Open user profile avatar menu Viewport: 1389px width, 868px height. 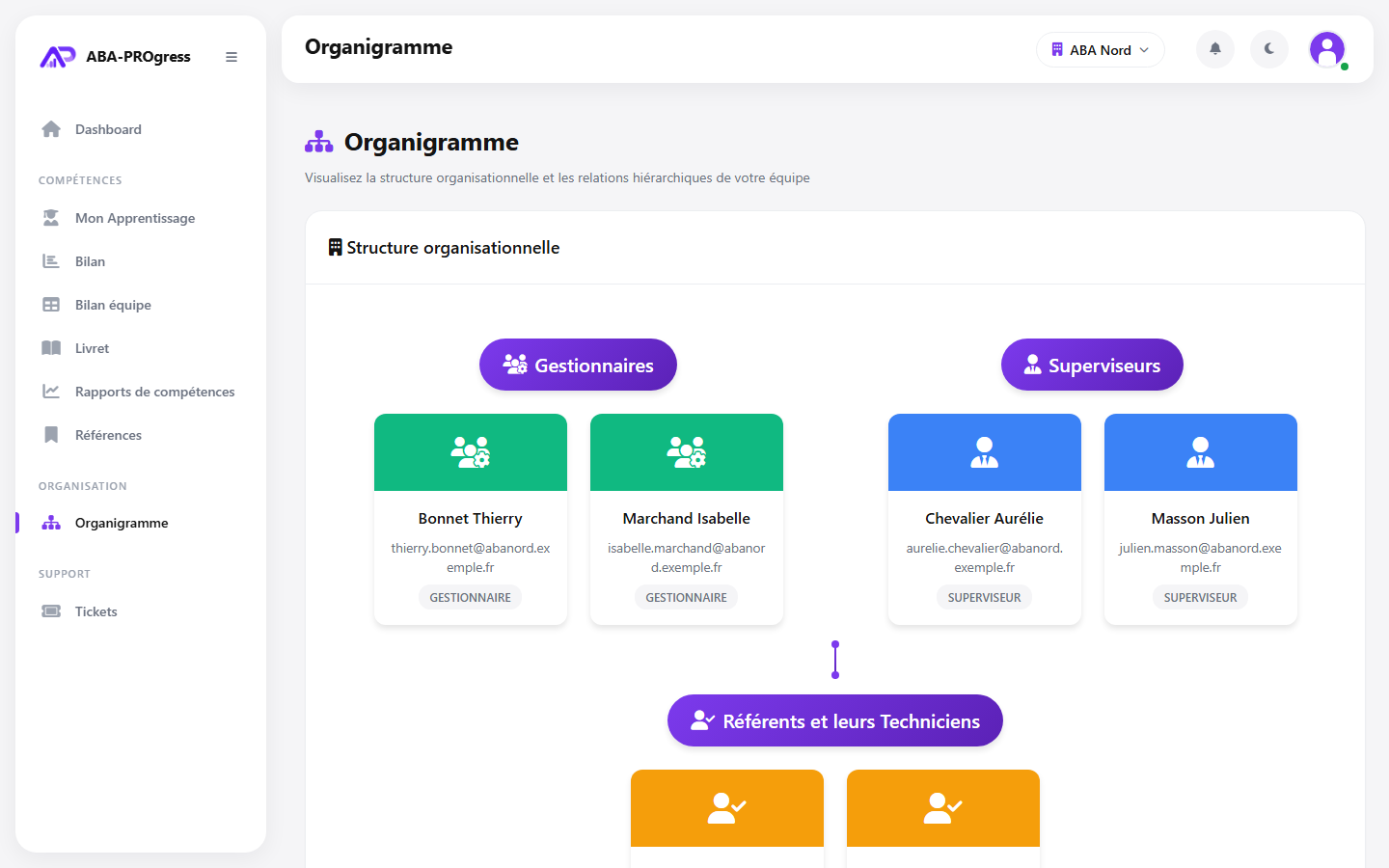tap(1327, 49)
